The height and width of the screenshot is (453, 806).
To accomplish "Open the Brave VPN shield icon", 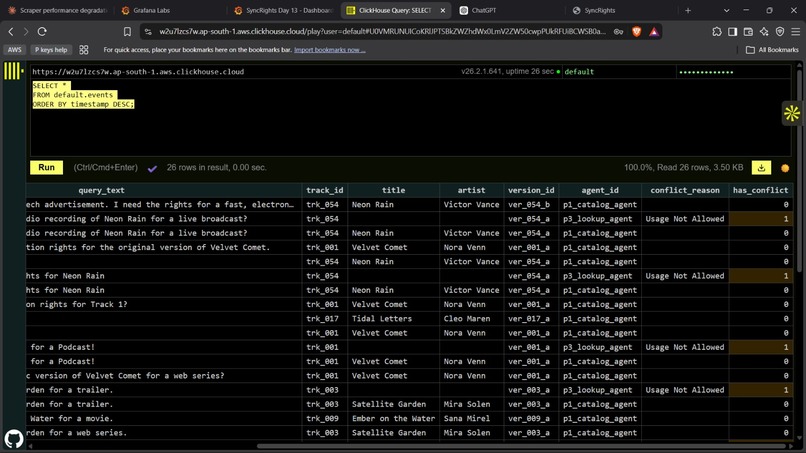I will (780, 32).
